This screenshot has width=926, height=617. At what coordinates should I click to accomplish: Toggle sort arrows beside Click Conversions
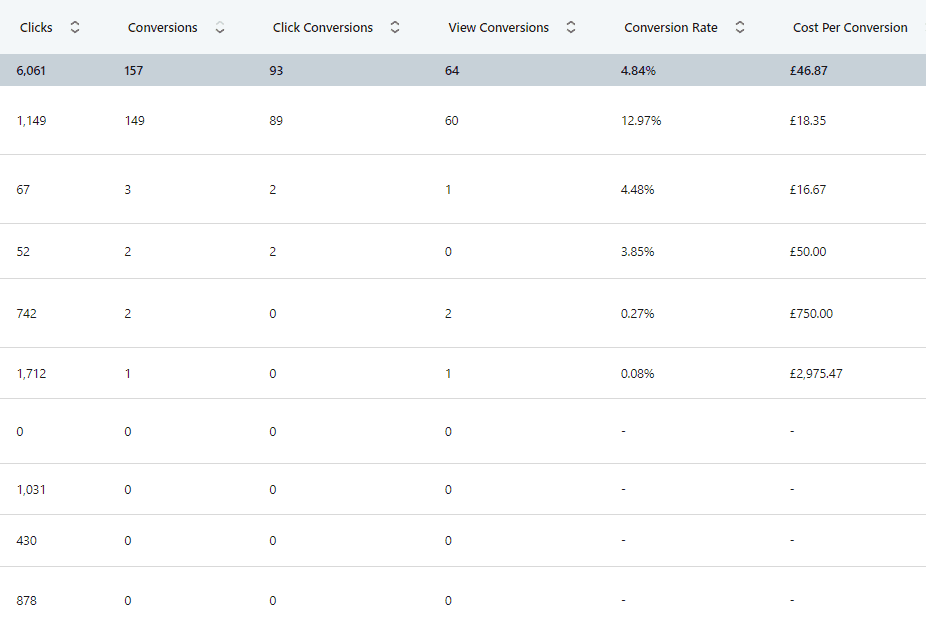[x=395, y=27]
